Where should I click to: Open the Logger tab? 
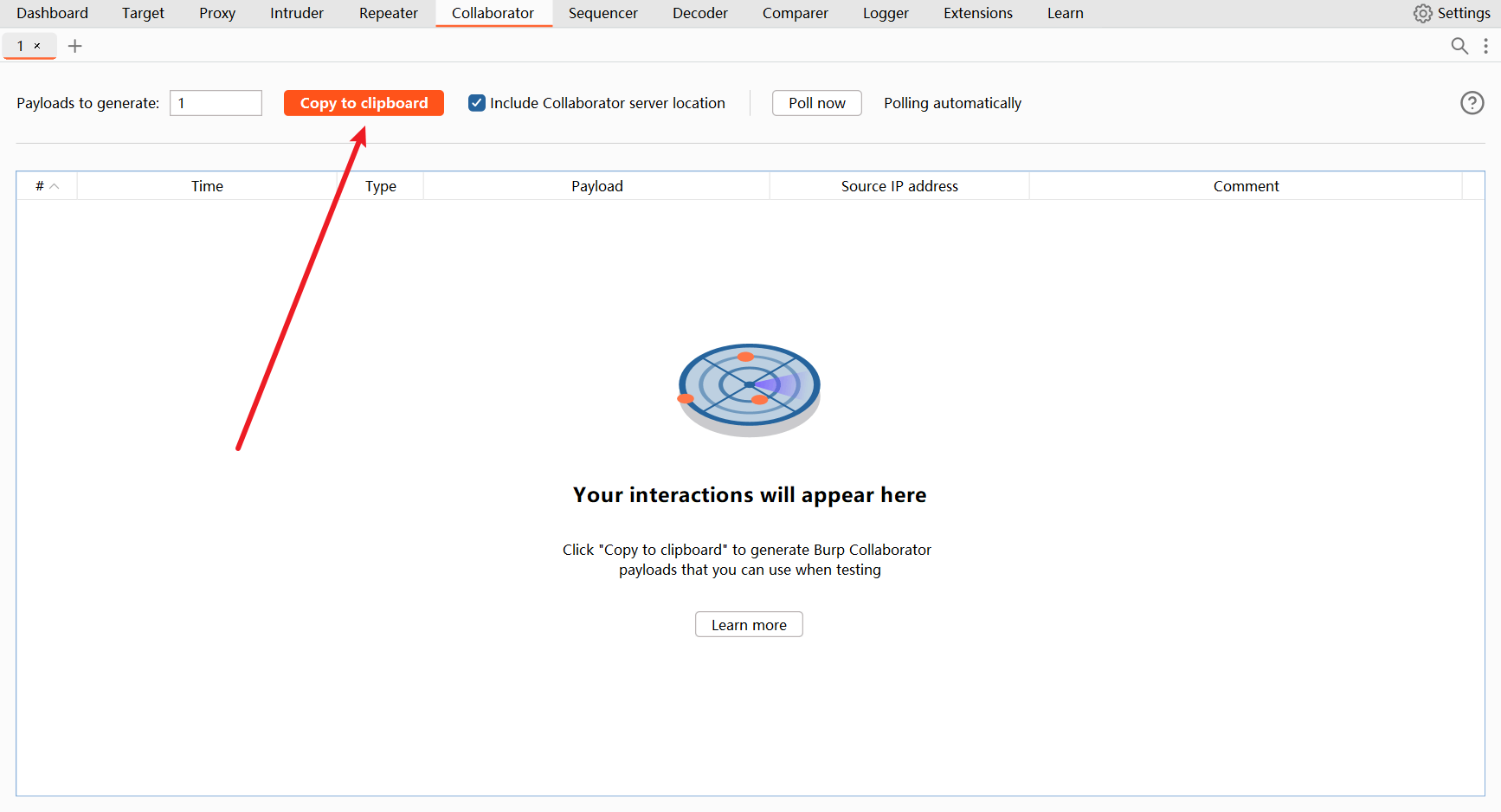point(886,13)
